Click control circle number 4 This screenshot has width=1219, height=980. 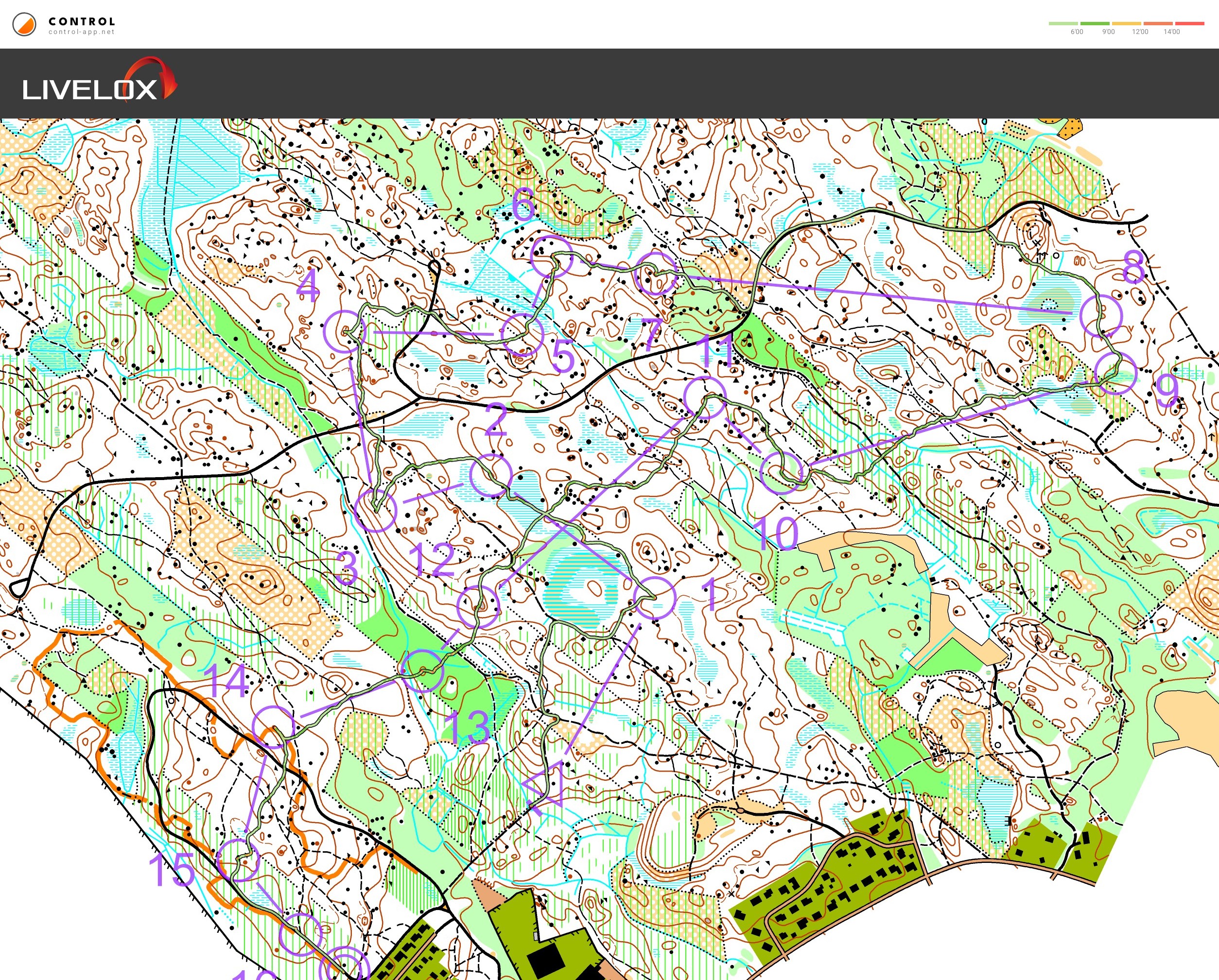point(345,332)
